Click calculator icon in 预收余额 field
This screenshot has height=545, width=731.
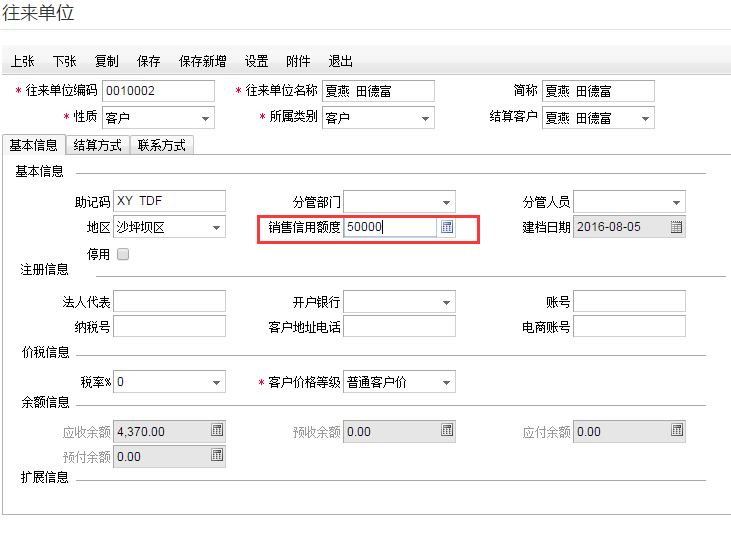pos(447,431)
